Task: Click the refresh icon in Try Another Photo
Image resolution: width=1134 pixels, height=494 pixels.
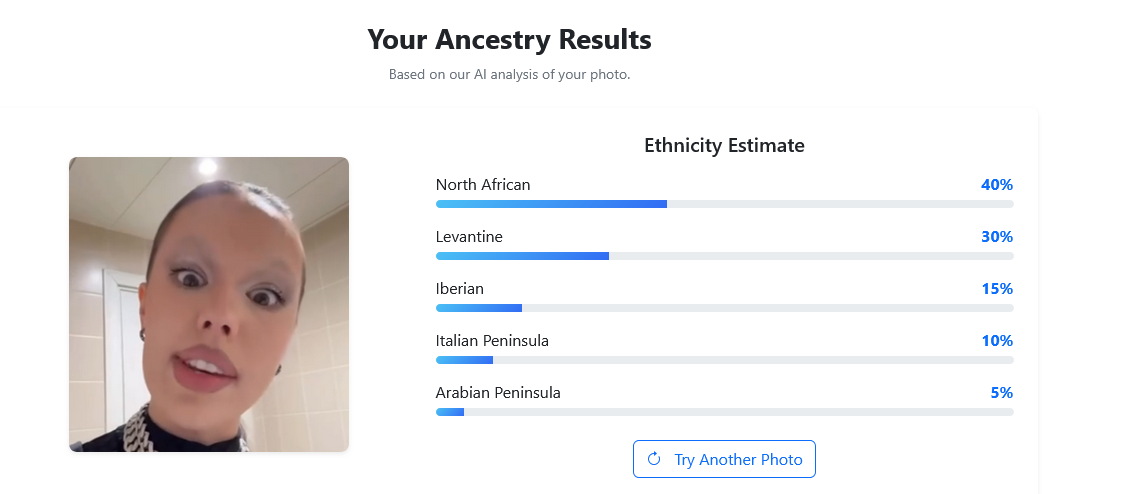Action: (654, 459)
